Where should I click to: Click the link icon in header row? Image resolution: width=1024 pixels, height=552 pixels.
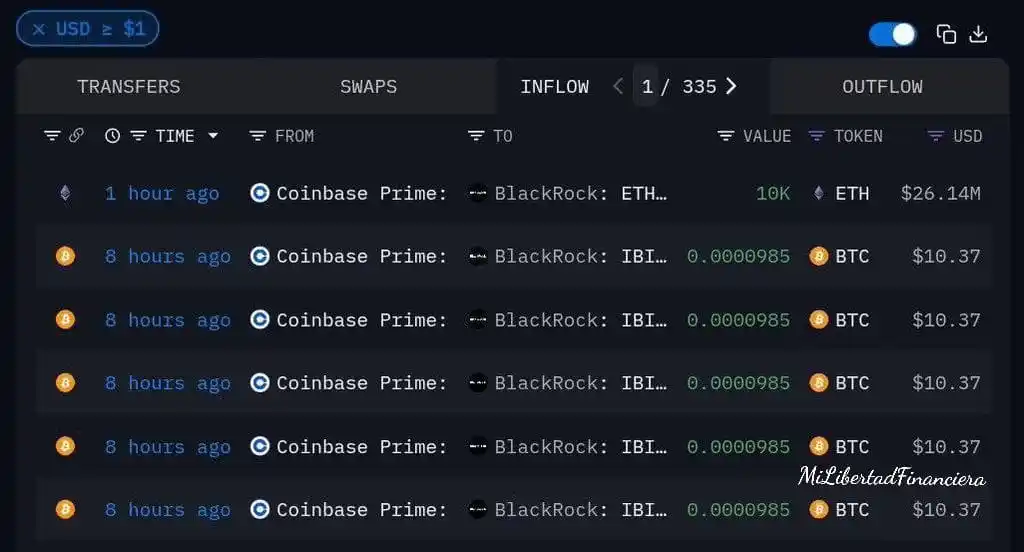pyautogui.click(x=76, y=135)
